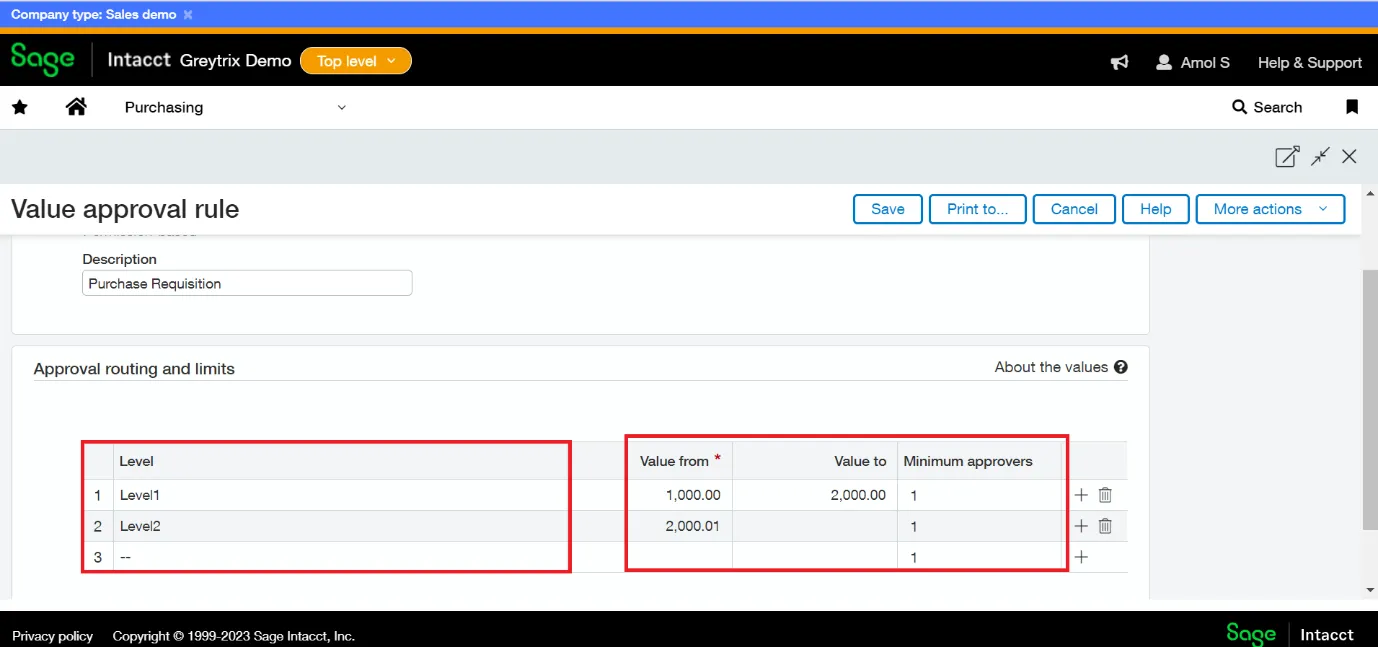This screenshot has height=647, width=1378.
Task: Click the Level column header
Action: click(x=342, y=461)
